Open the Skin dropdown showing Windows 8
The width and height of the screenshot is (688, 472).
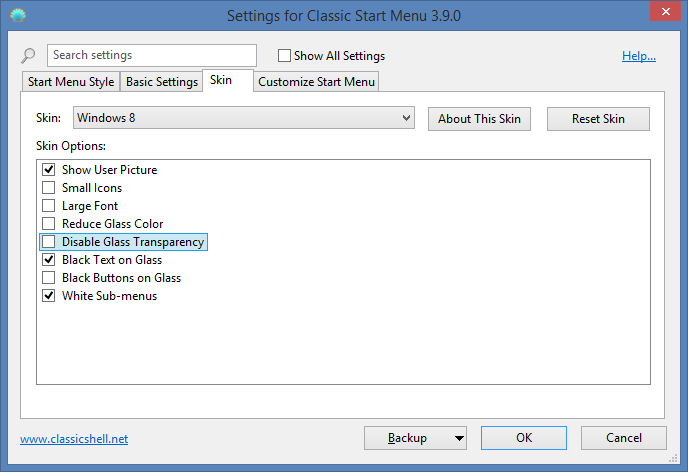(x=244, y=118)
